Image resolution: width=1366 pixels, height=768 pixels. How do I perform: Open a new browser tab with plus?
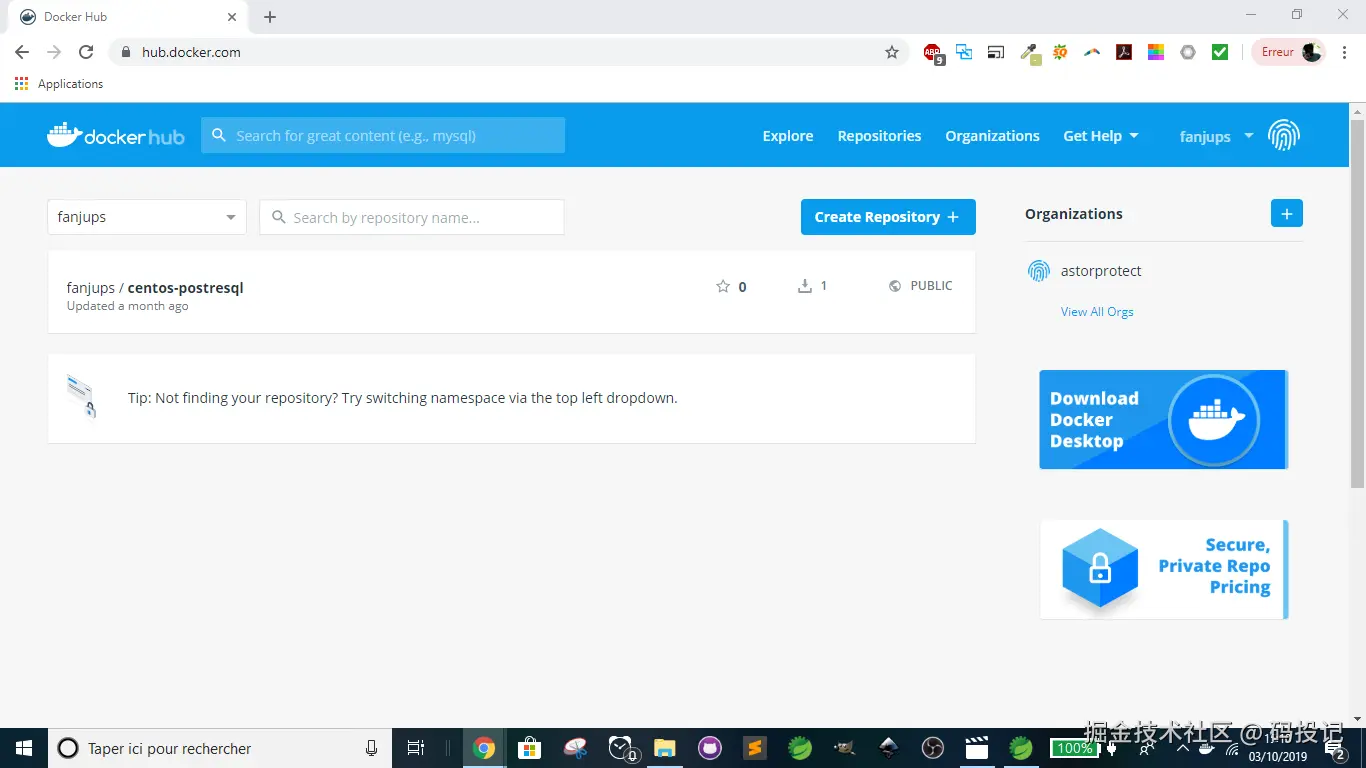point(270,17)
